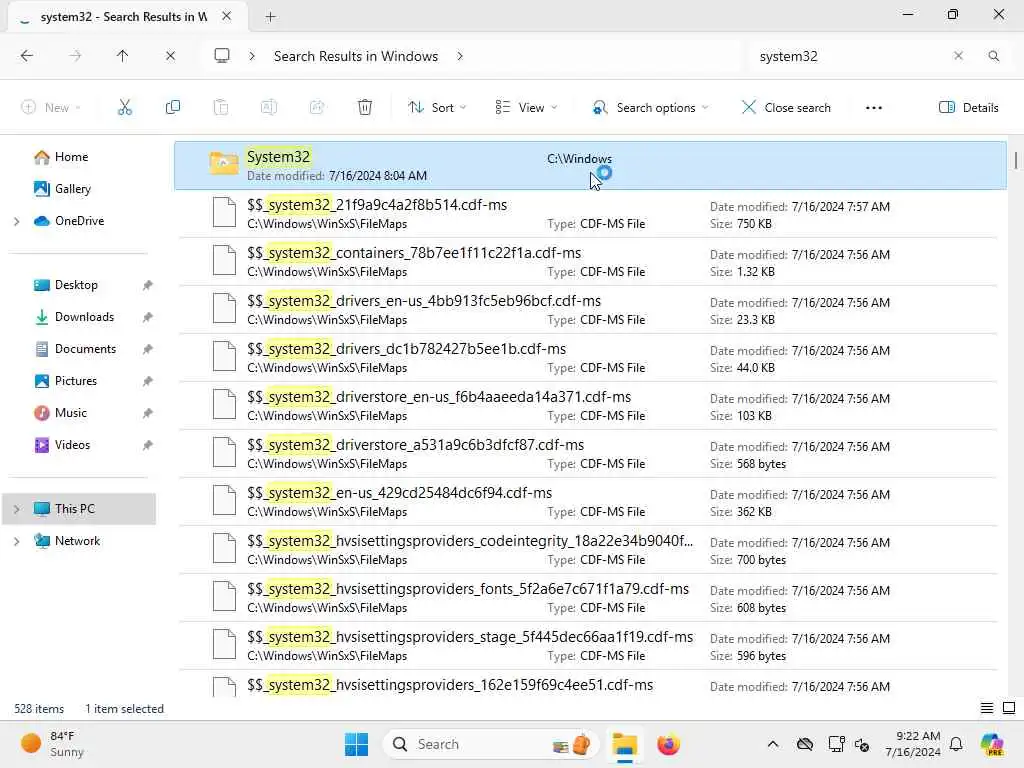
Task: Close the system32 search results tab
Action: pos(227,16)
